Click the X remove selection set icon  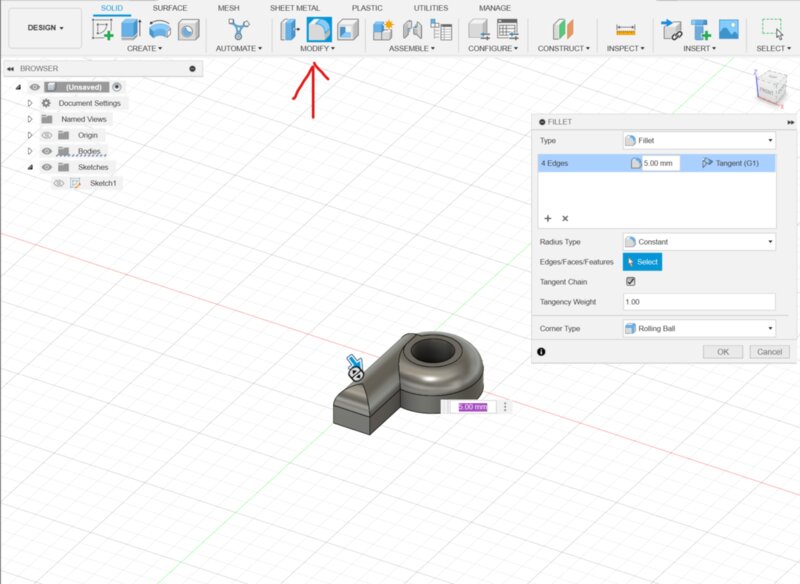tap(565, 218)
